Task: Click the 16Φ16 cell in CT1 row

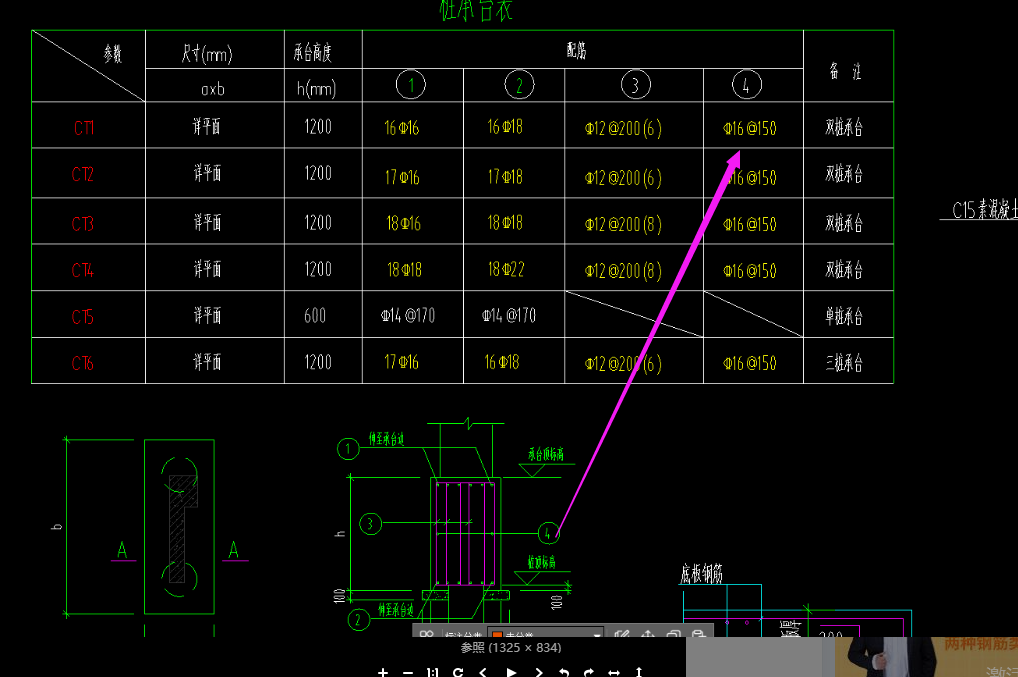Action: (x=402, y=128)
